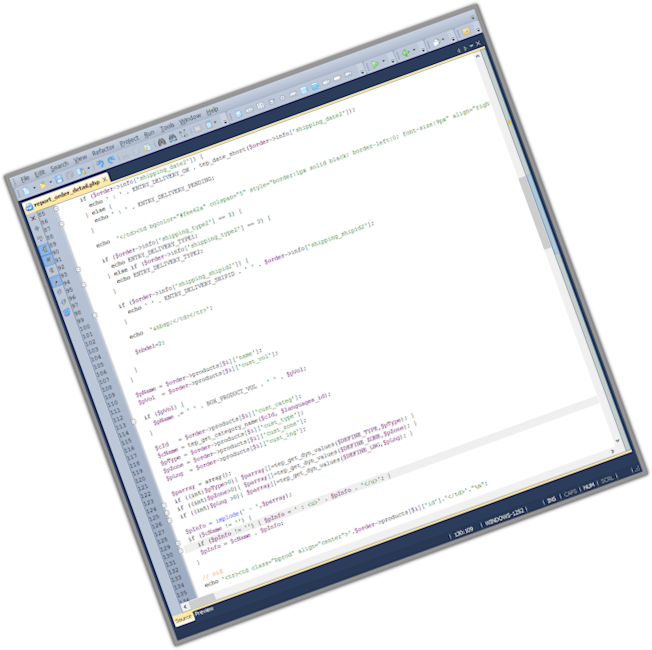Image resolution: width=652 pixels, height=650 pixels.
Task: Click the yellow image icon at the toolbar's end
Action: pyautogui.click(x=467, y=31)
